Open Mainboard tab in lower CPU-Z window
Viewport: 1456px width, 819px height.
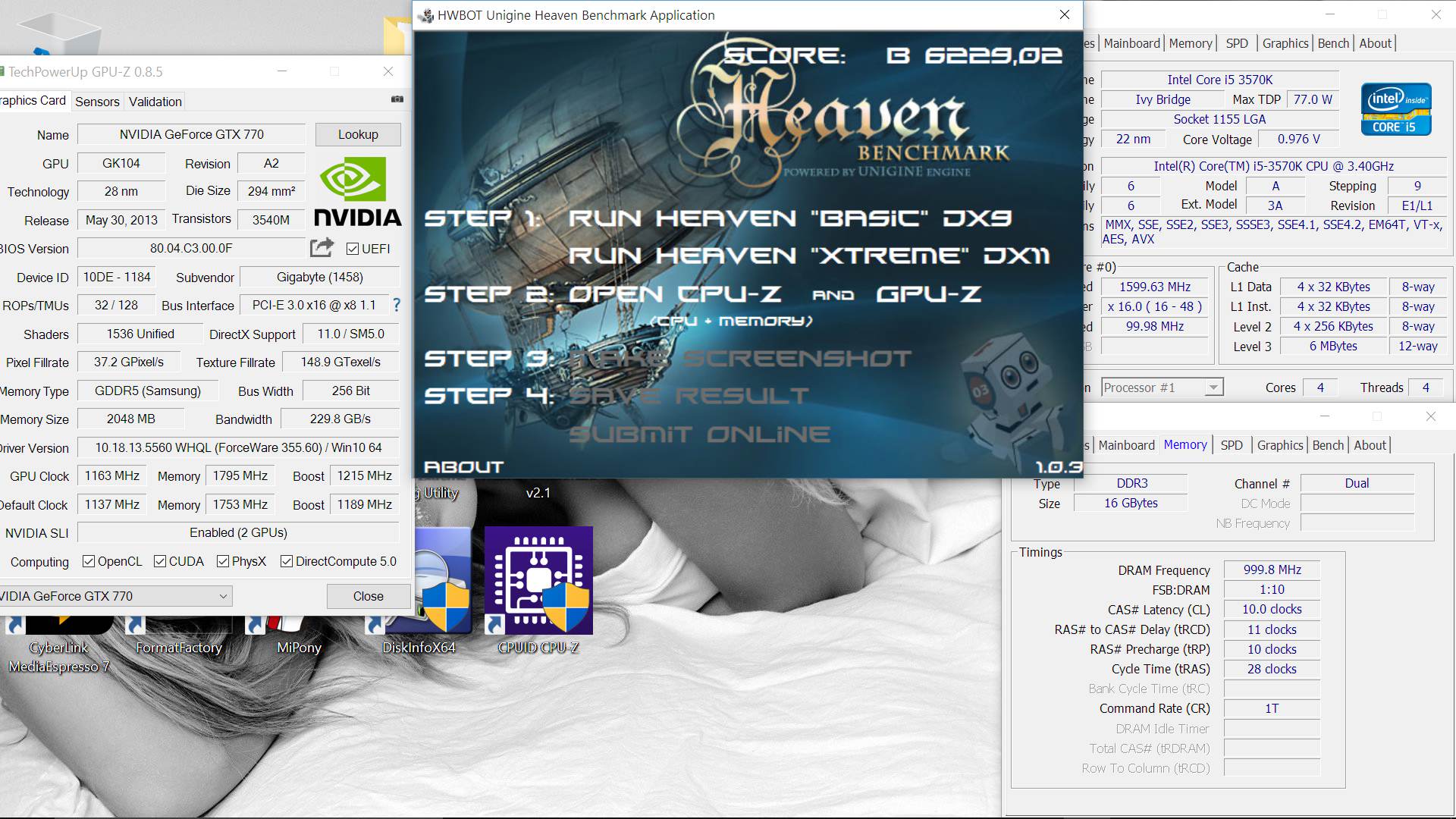pos(1126,445)
